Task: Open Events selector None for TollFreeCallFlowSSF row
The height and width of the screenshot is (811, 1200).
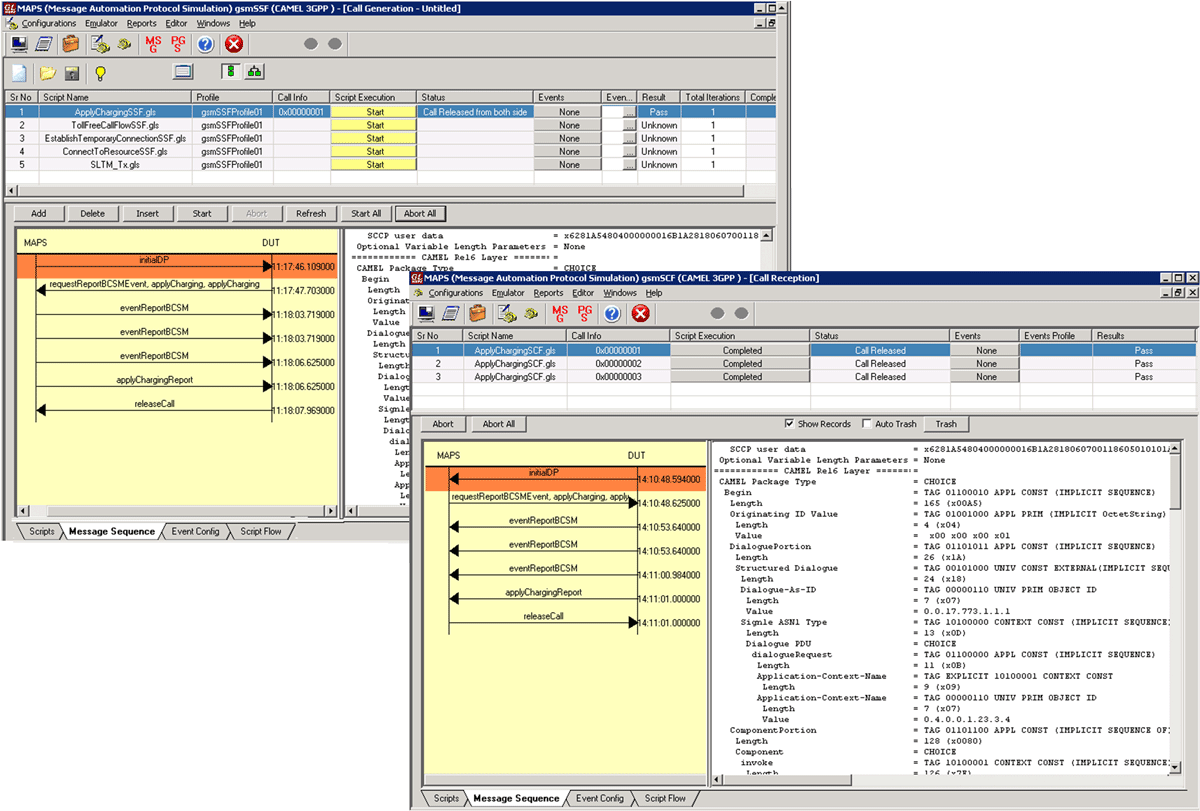Action: click(569, 126)
